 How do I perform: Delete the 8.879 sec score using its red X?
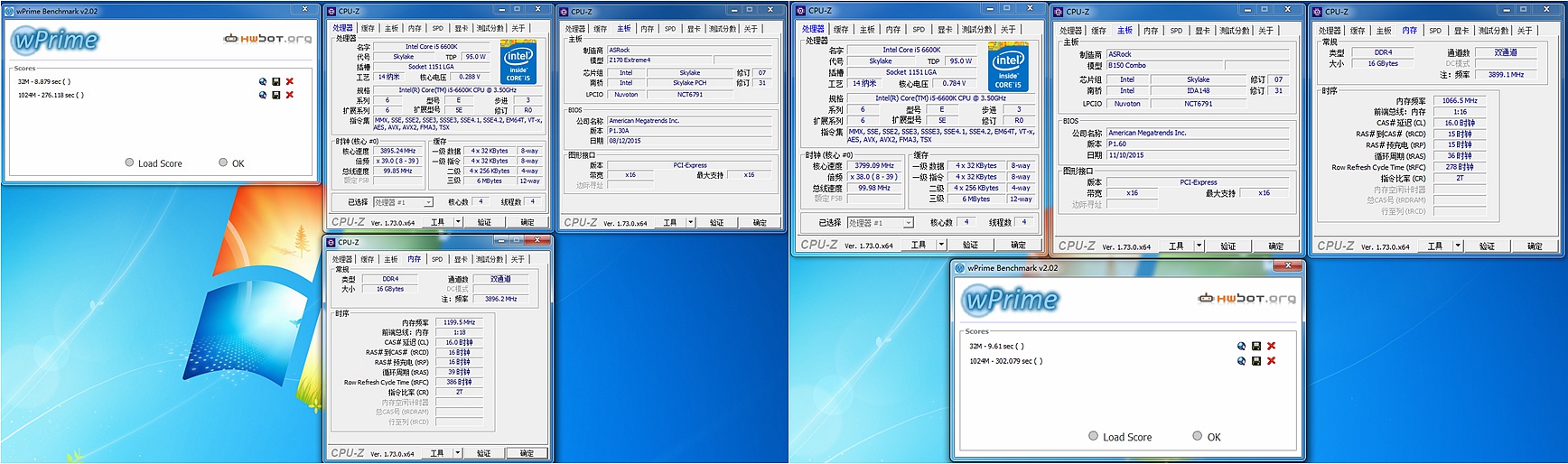point(290,82)
